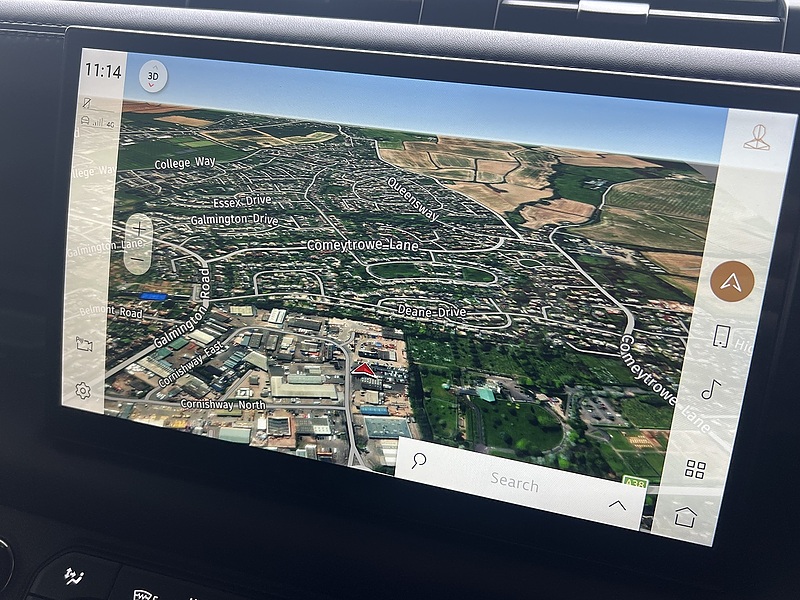Tap the mobile signal status indicator
The image size is (800, 600).
click(100, 125)
